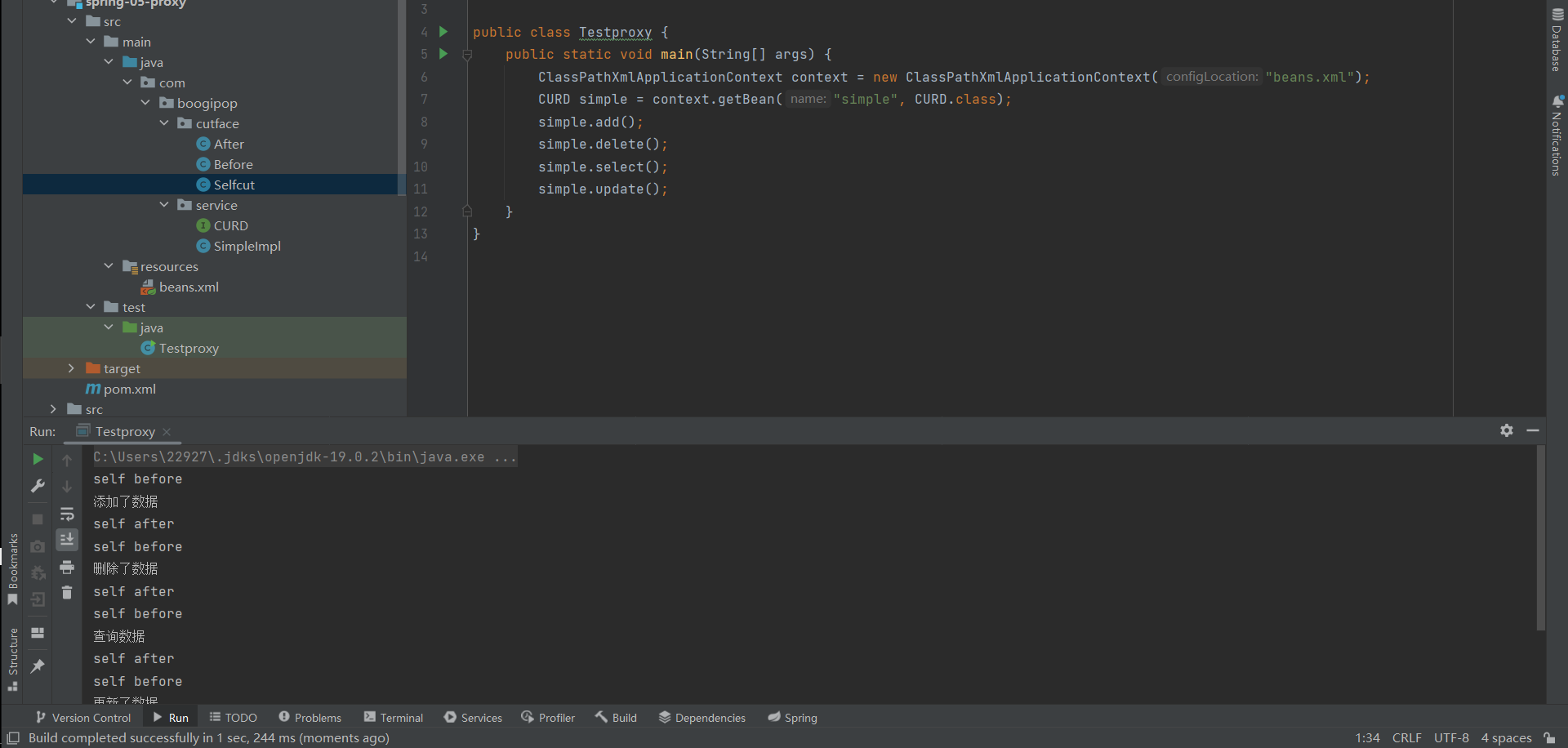The width and height of the screenshot is (1568, 748).
Task: Clear console with the trash icon
Action: (x=67, y=592)
